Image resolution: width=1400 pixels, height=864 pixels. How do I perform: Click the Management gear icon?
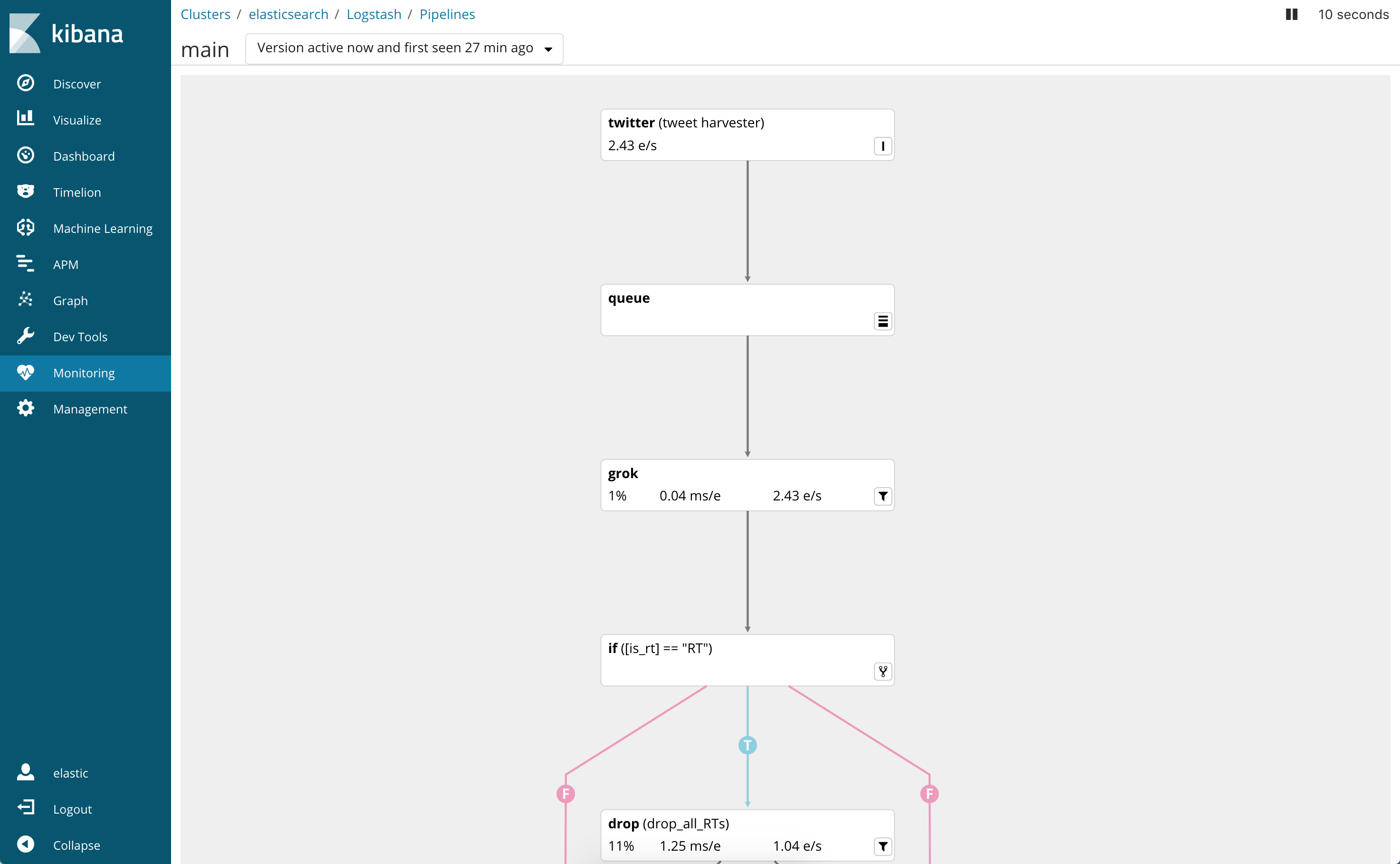click(26, 408)
